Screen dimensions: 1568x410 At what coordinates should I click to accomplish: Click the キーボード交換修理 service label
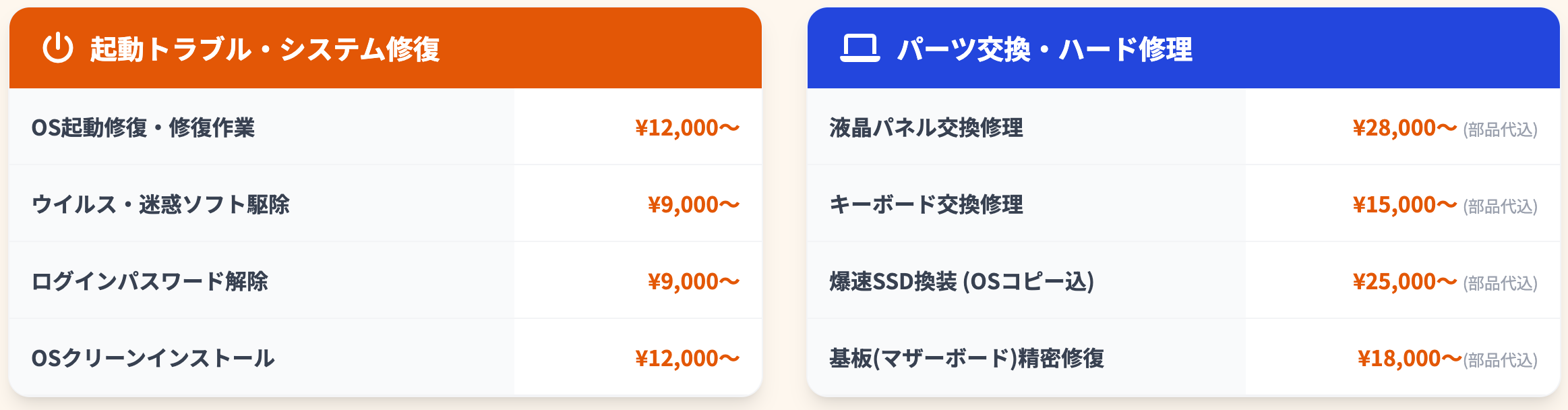coord(926,204)
